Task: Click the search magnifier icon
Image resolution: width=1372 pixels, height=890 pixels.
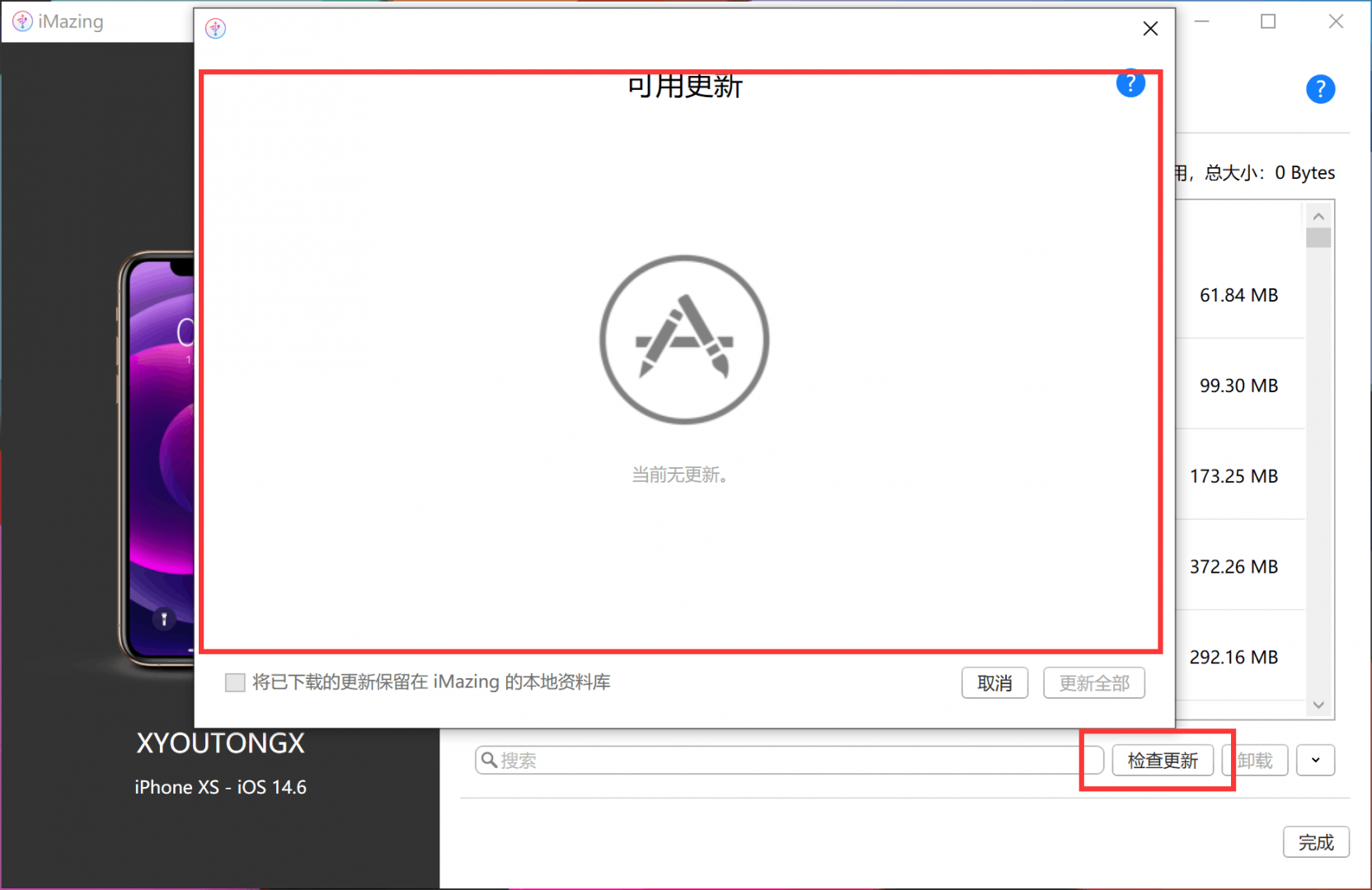Action: coord(489,760)
